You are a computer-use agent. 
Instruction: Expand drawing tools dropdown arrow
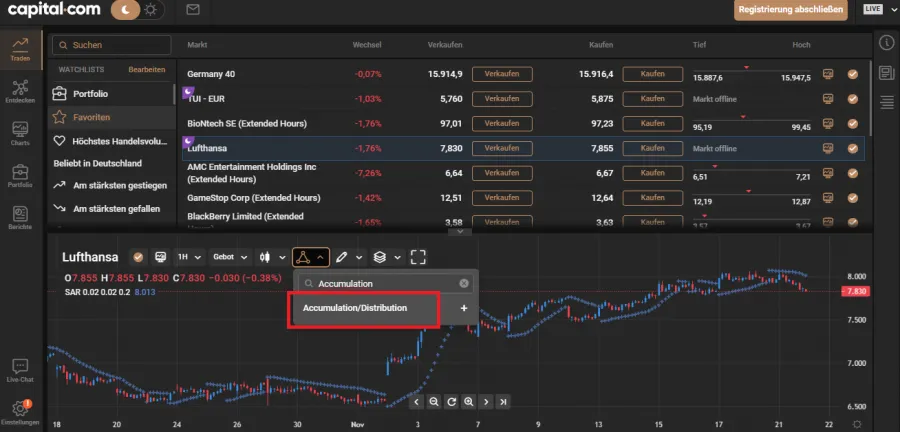(x=359, y=257)
